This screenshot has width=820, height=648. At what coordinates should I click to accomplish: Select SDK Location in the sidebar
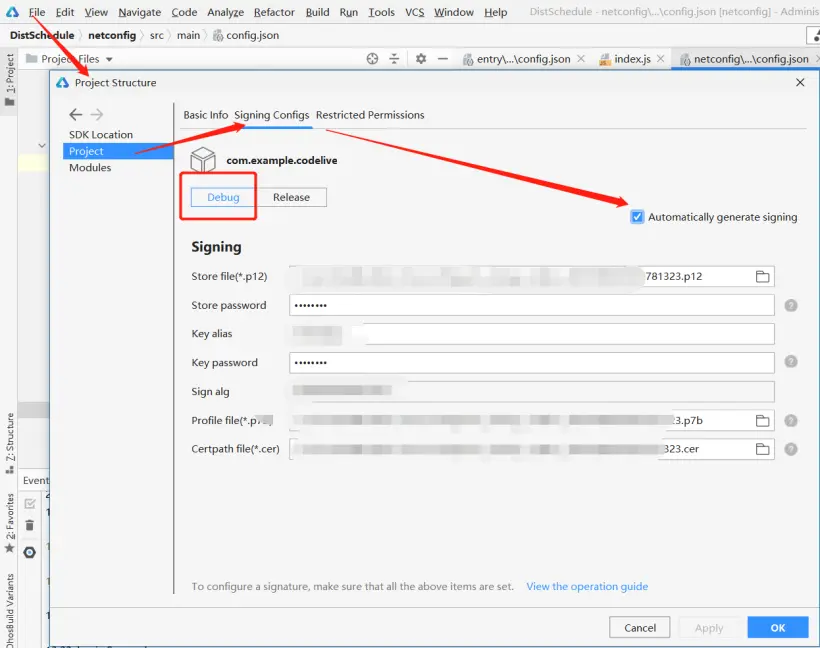(x=101, y=135)
